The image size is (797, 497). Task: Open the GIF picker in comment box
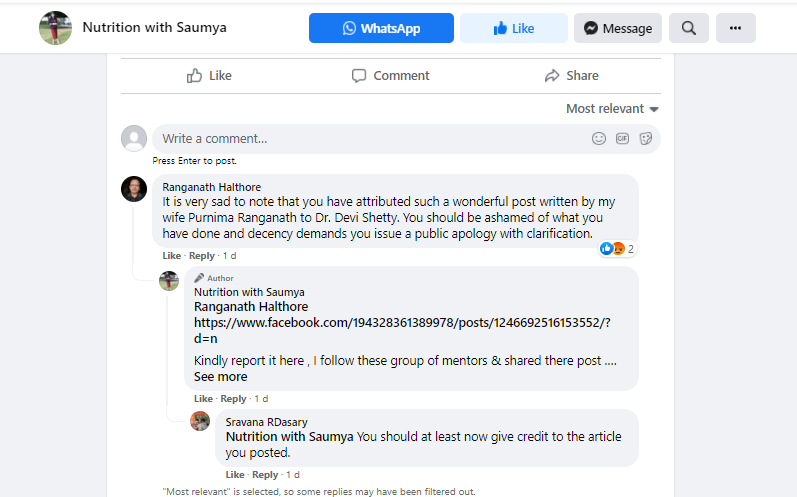click(622, 139)
